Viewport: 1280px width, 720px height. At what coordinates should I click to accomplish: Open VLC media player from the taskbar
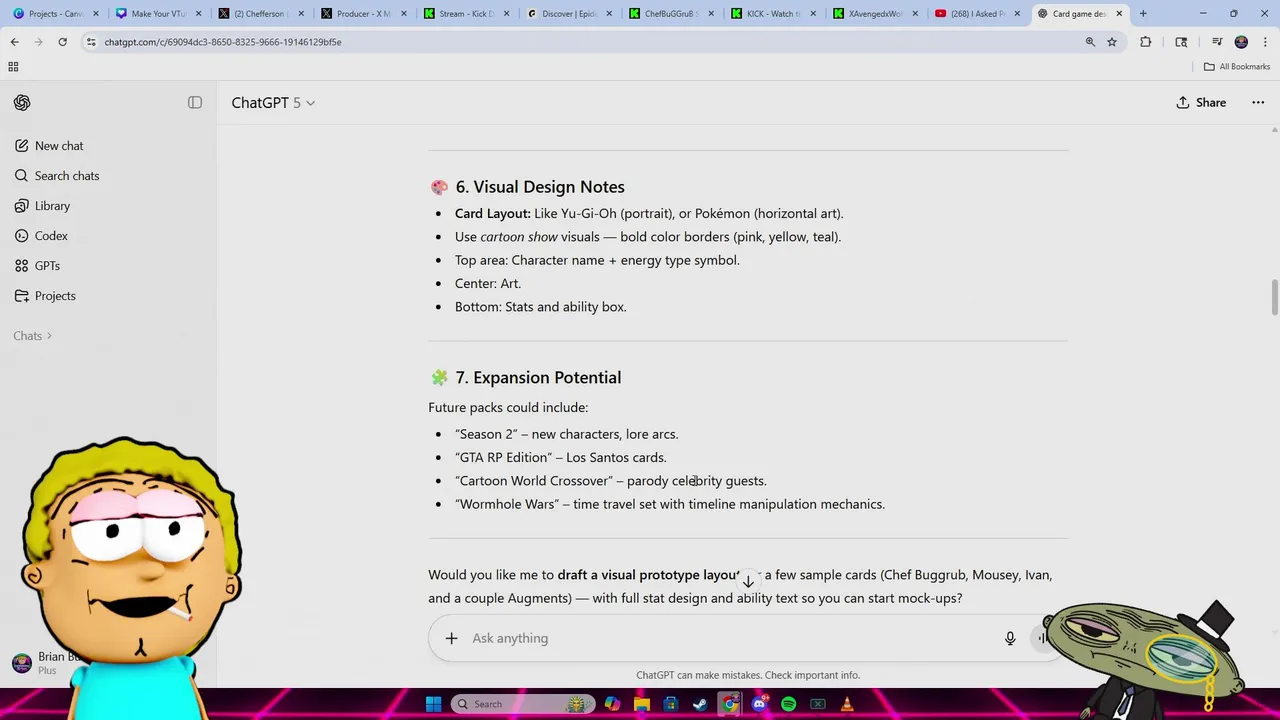[x=847, y=704]
